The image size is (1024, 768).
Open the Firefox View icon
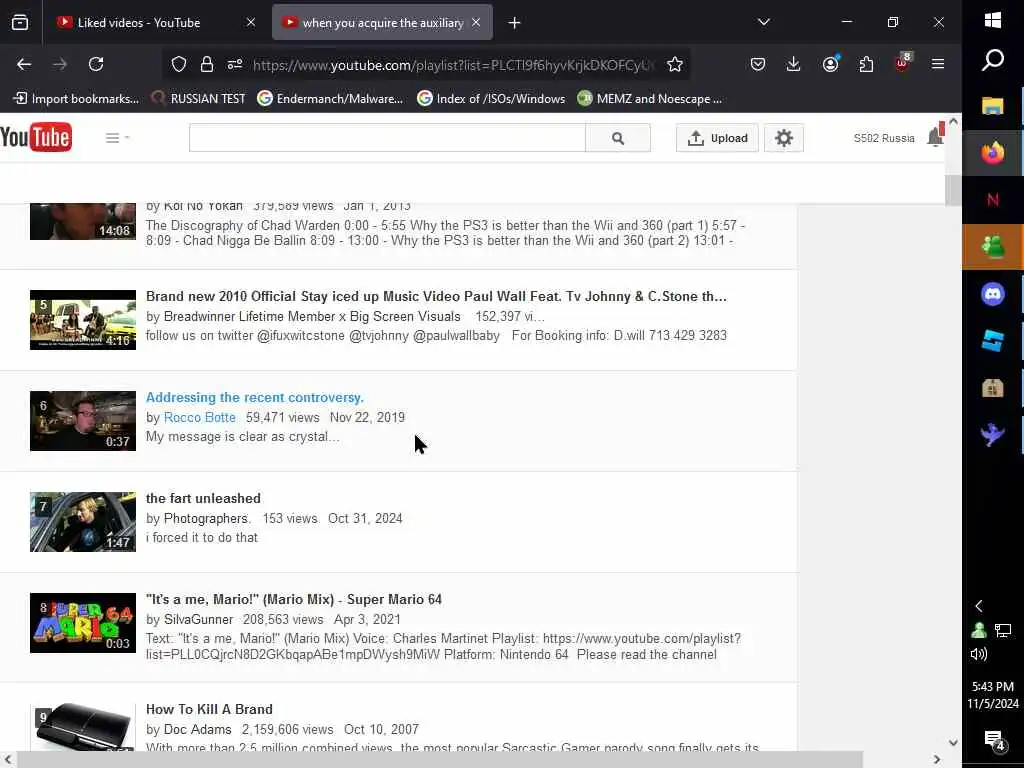(20, 22)
